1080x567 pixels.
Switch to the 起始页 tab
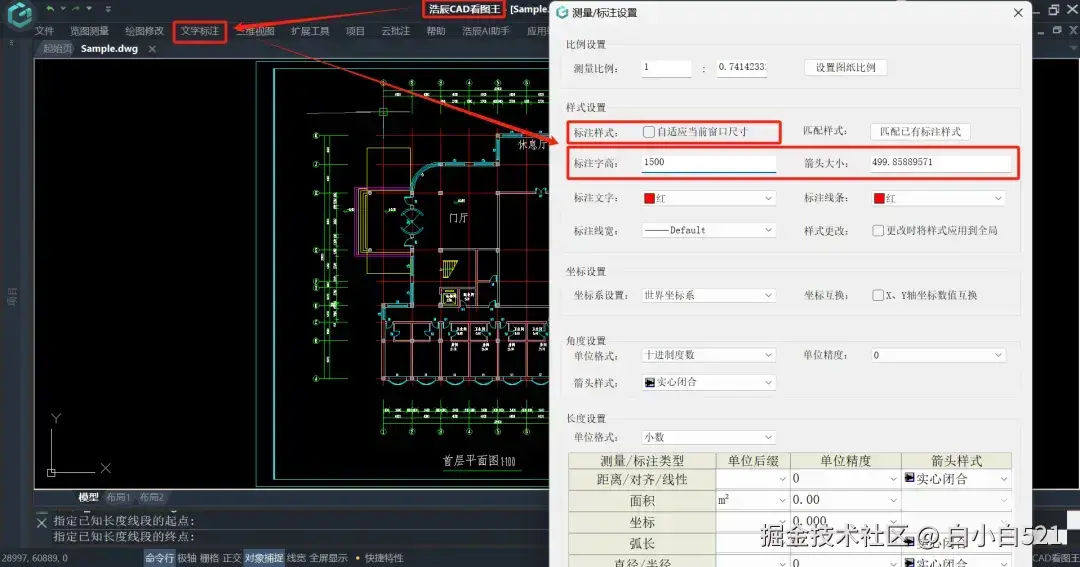[56, 49]
